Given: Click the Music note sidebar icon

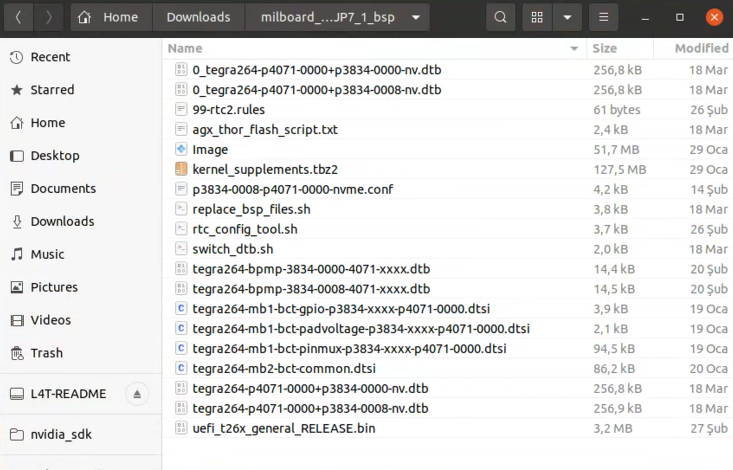Looking at the screenshot, I should coord(17,254).
